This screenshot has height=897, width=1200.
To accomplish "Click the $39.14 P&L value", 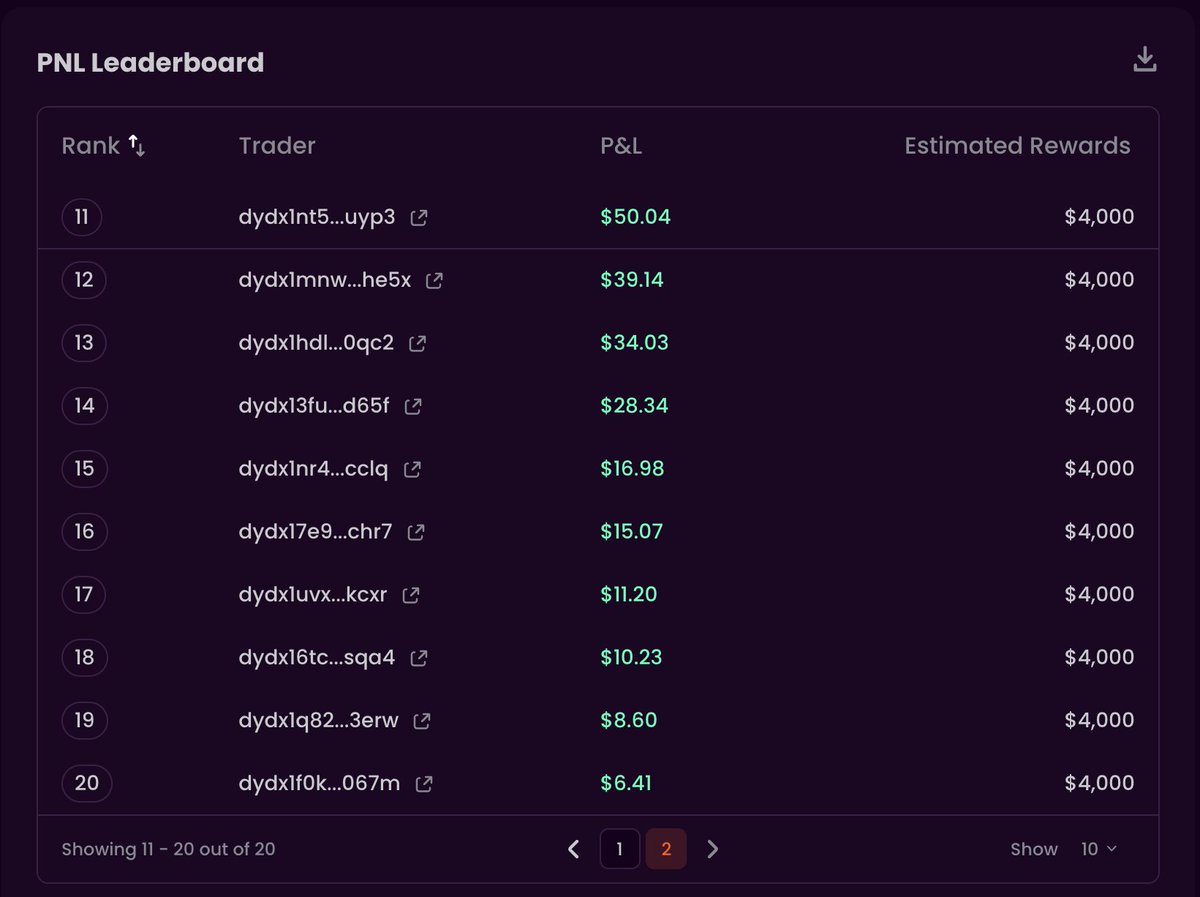I will coord(632,280).
